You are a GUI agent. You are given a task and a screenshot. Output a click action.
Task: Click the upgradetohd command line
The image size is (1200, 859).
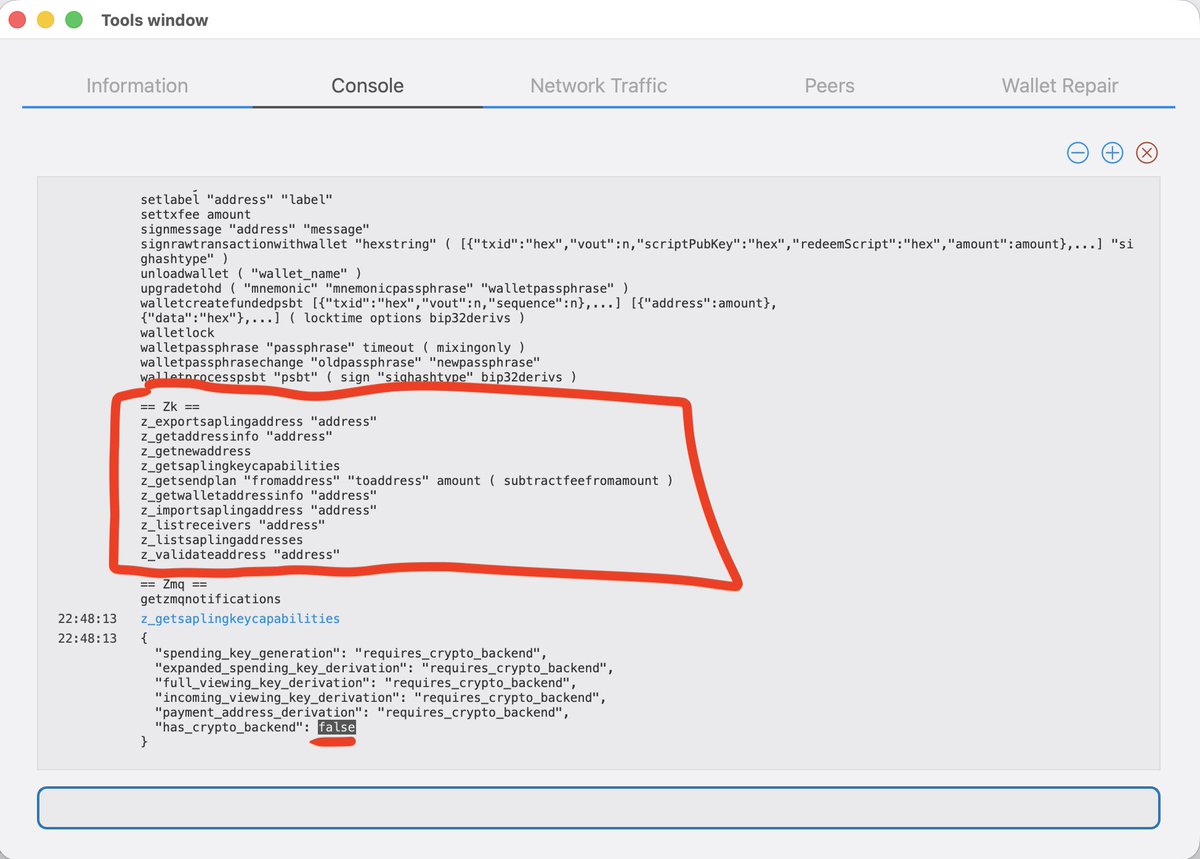click(x=385, y=289)
